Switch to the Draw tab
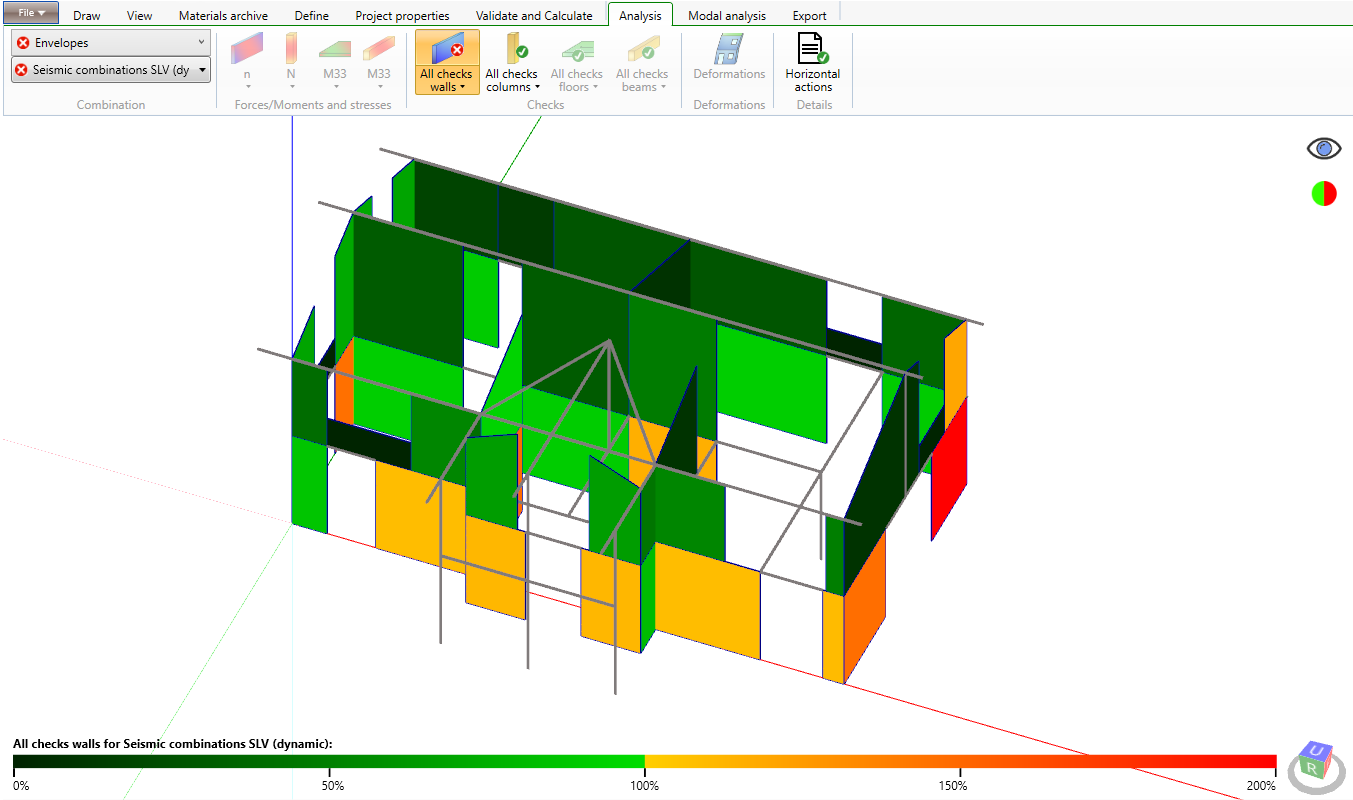Viewport: 1353px width, 800px height. [87, 16]
